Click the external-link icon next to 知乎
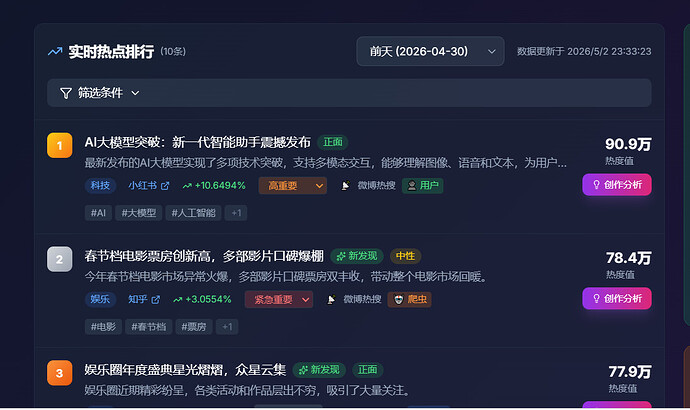This screenshot has height=410, width=690. click(156, 300)
